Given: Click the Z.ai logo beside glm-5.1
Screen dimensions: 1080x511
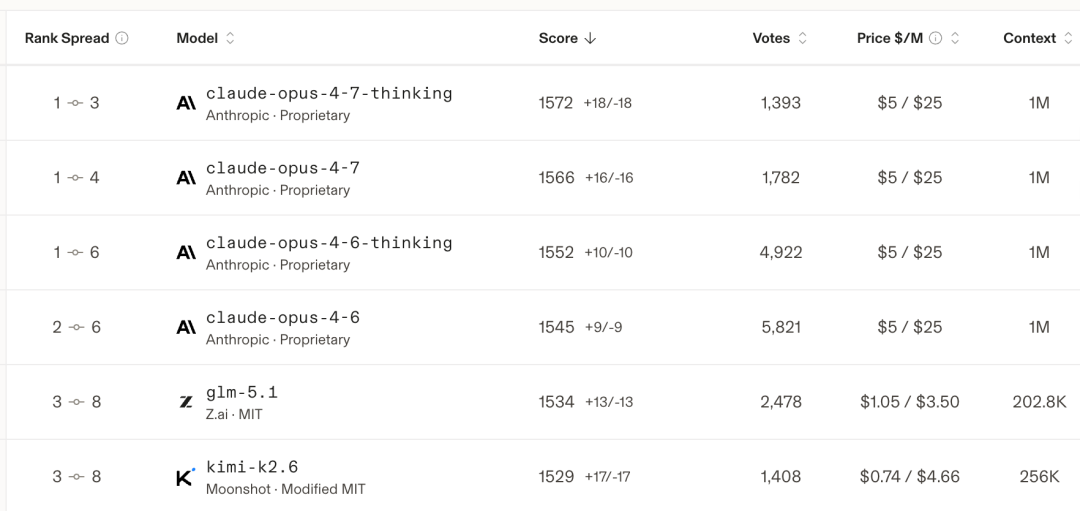Looking at the screenshot, I should pos(186,402).
